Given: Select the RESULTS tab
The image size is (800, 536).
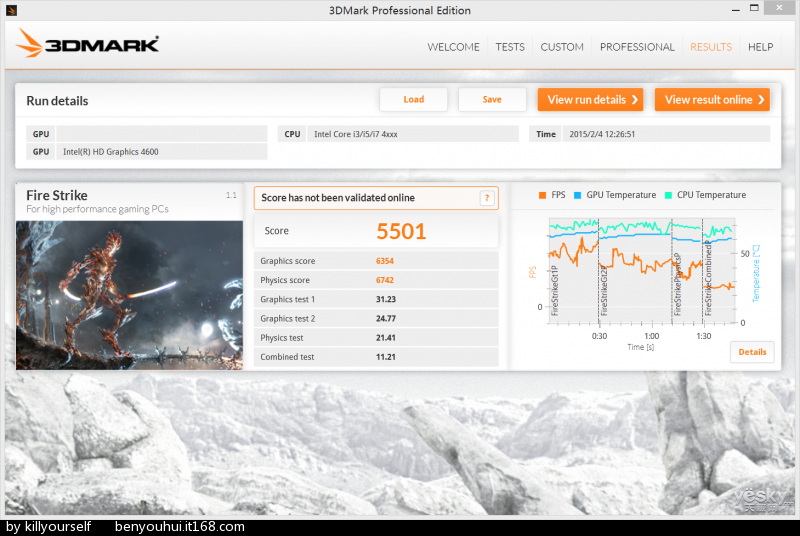Looking at the screenshot, I should (x=711, y=47).
